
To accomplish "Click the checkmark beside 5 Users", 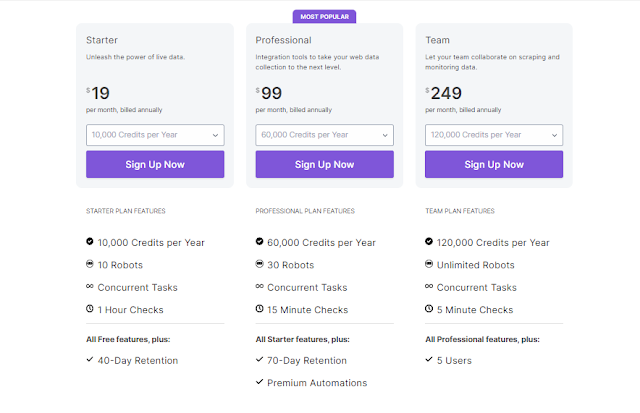I will (429, 360).
